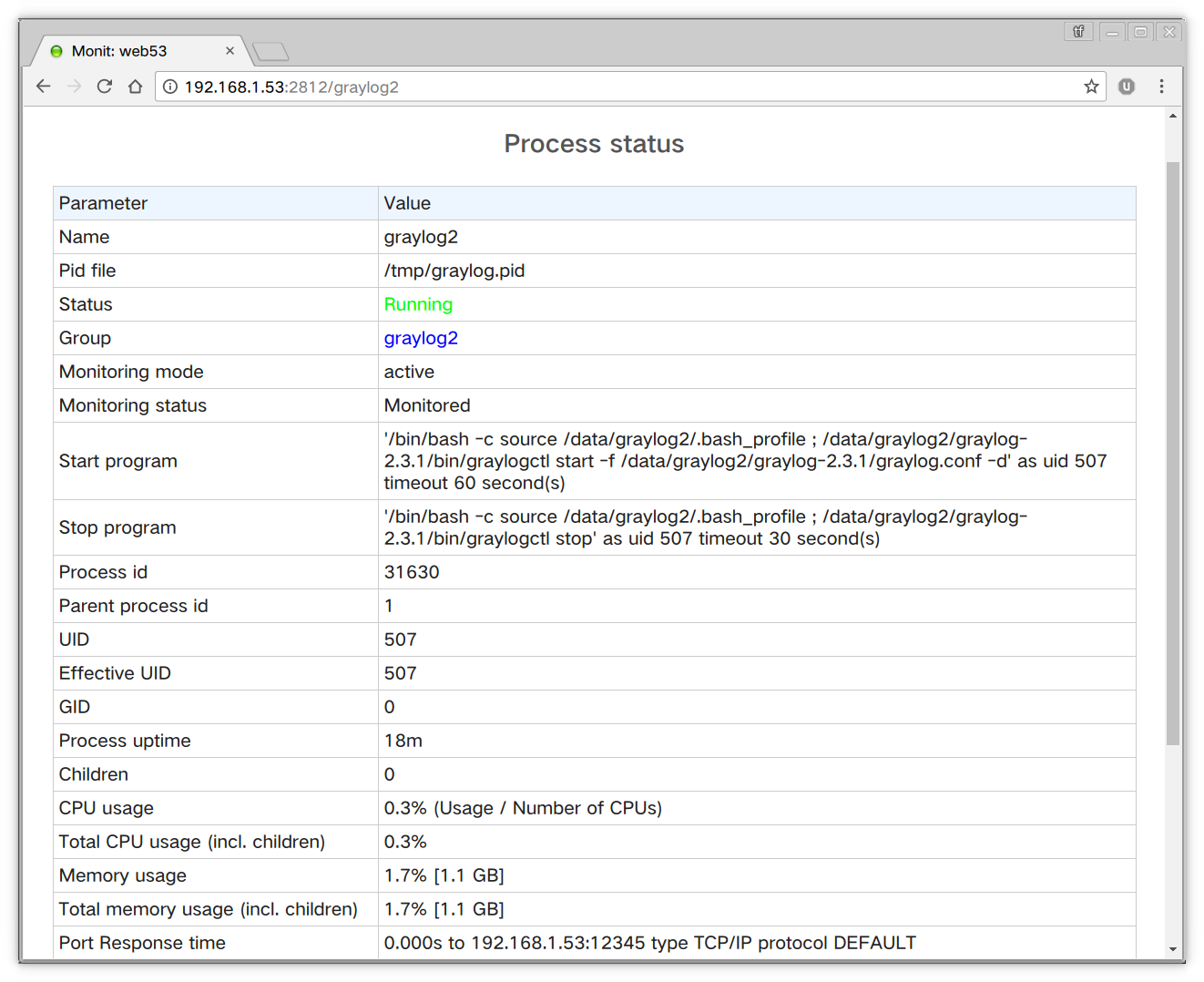This screenshot has width=1204, height=982.
Task: Click the green Running status text
Action: tap(418, 304)
